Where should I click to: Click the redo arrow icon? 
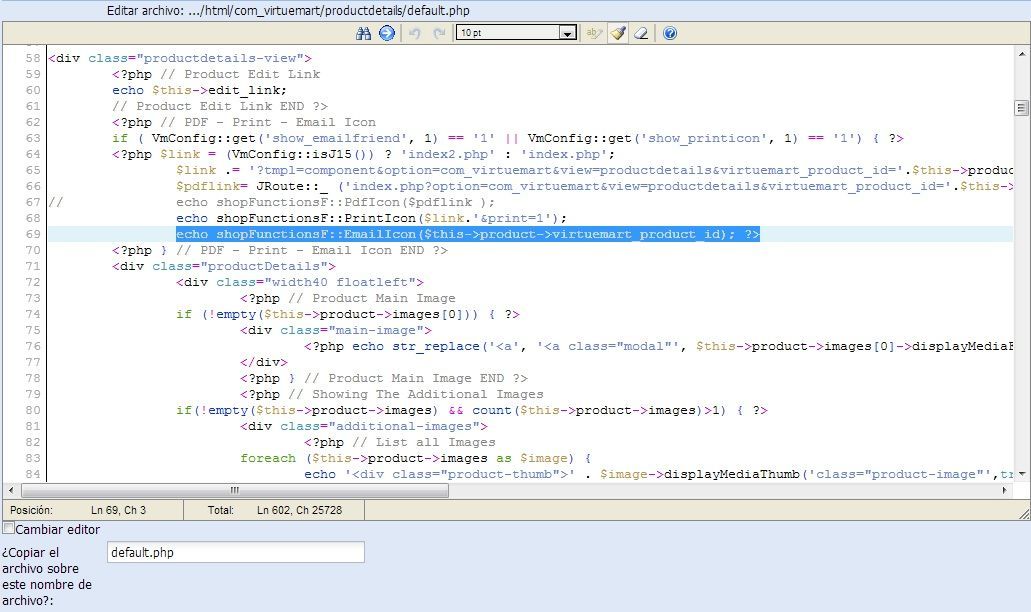pos(439,33)
